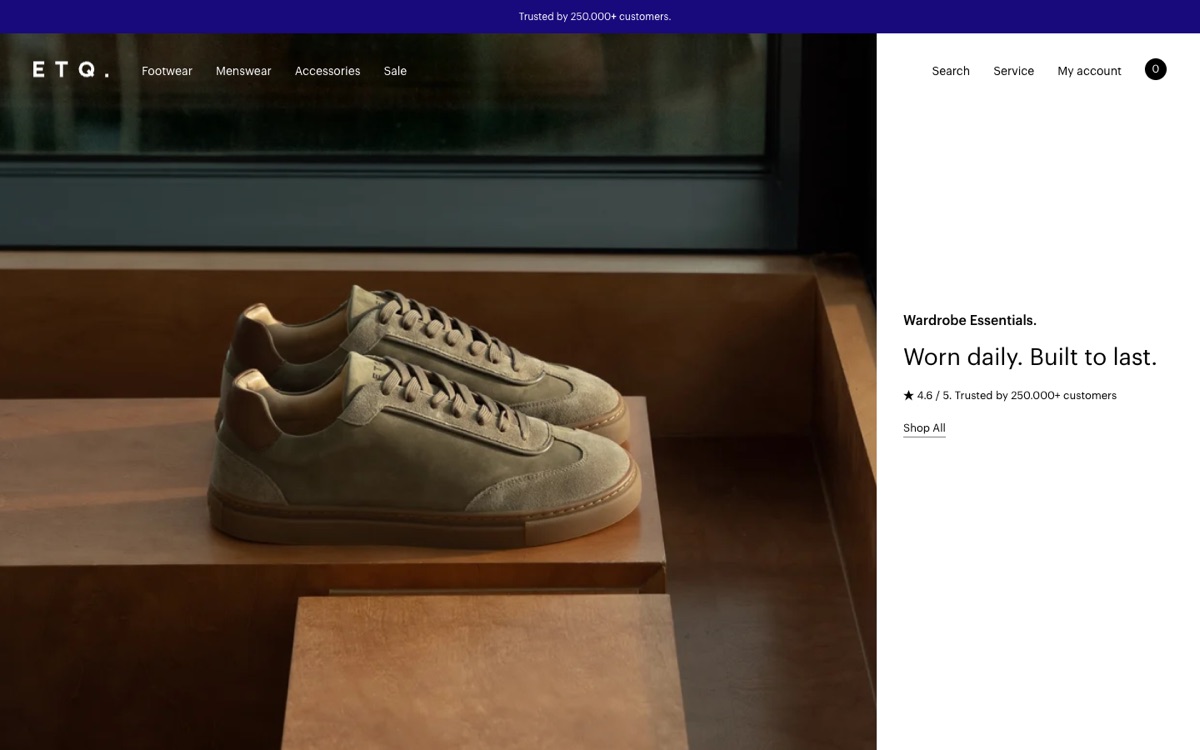Image resolution: width=1200 pixels, height=750 pixels.
Task: Click the ETQ. logo
Action: [70, 70]
